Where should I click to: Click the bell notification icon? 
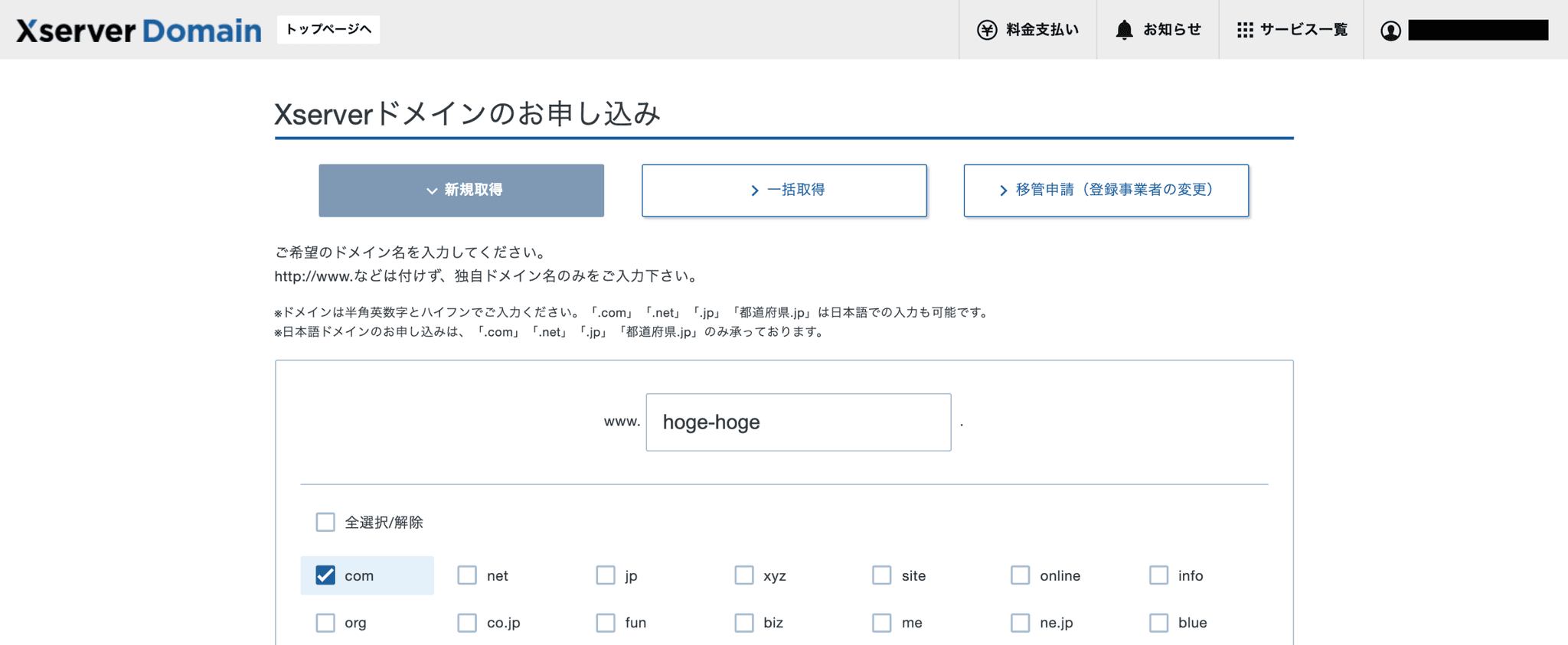(x=1124, y=30)
